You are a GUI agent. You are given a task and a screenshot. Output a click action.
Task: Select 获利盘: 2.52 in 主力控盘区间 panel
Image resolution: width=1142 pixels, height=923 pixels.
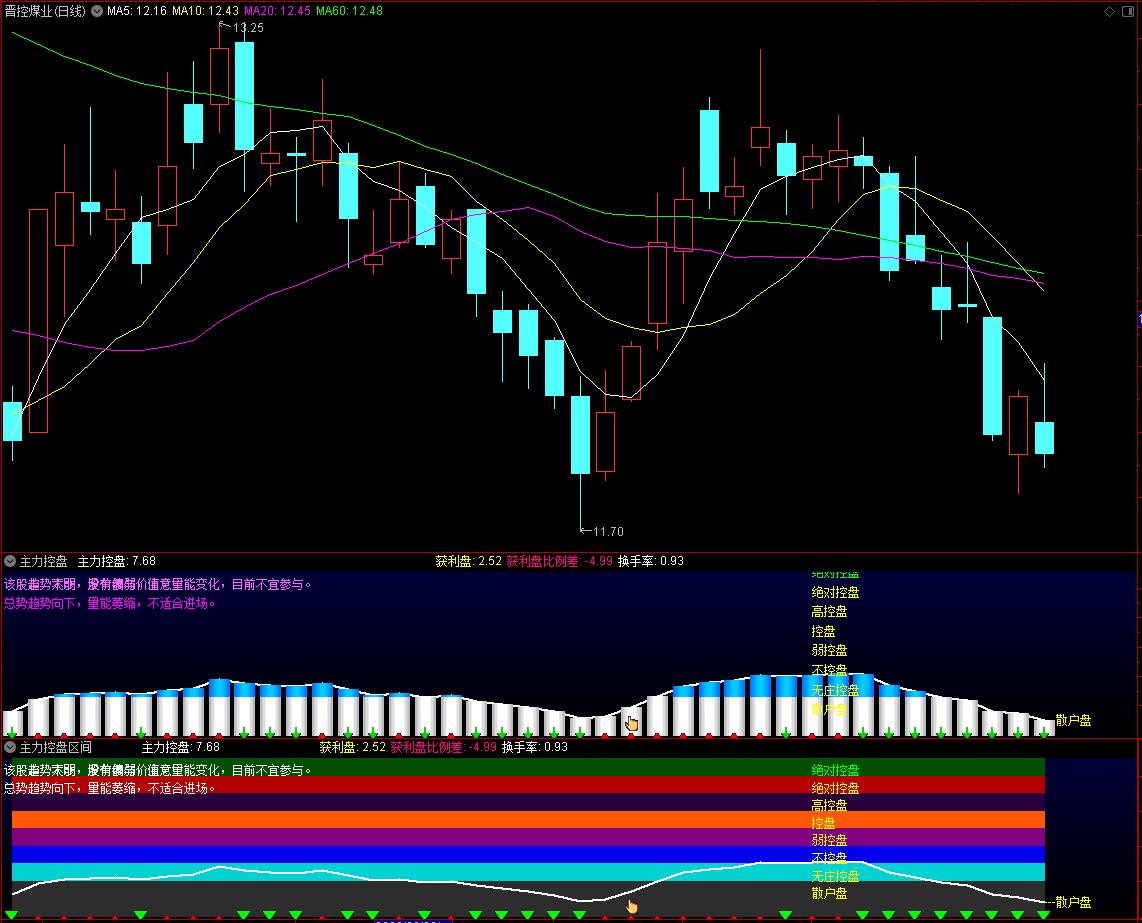[x=353, y=747]
